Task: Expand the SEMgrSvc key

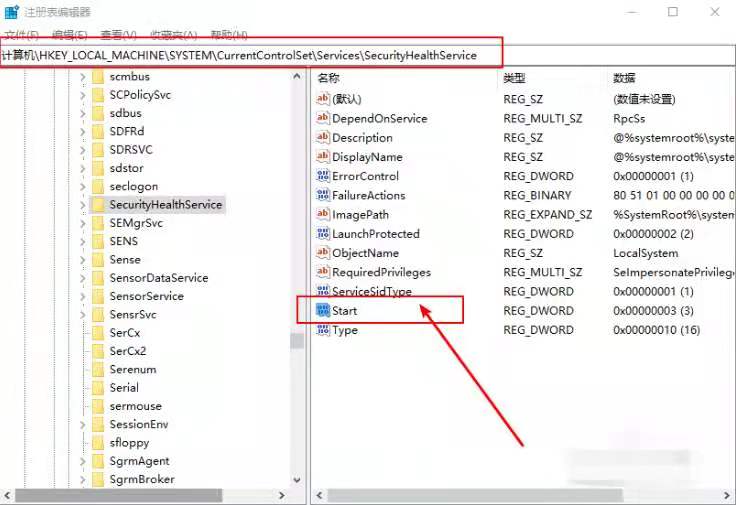Action: [83, 223]
